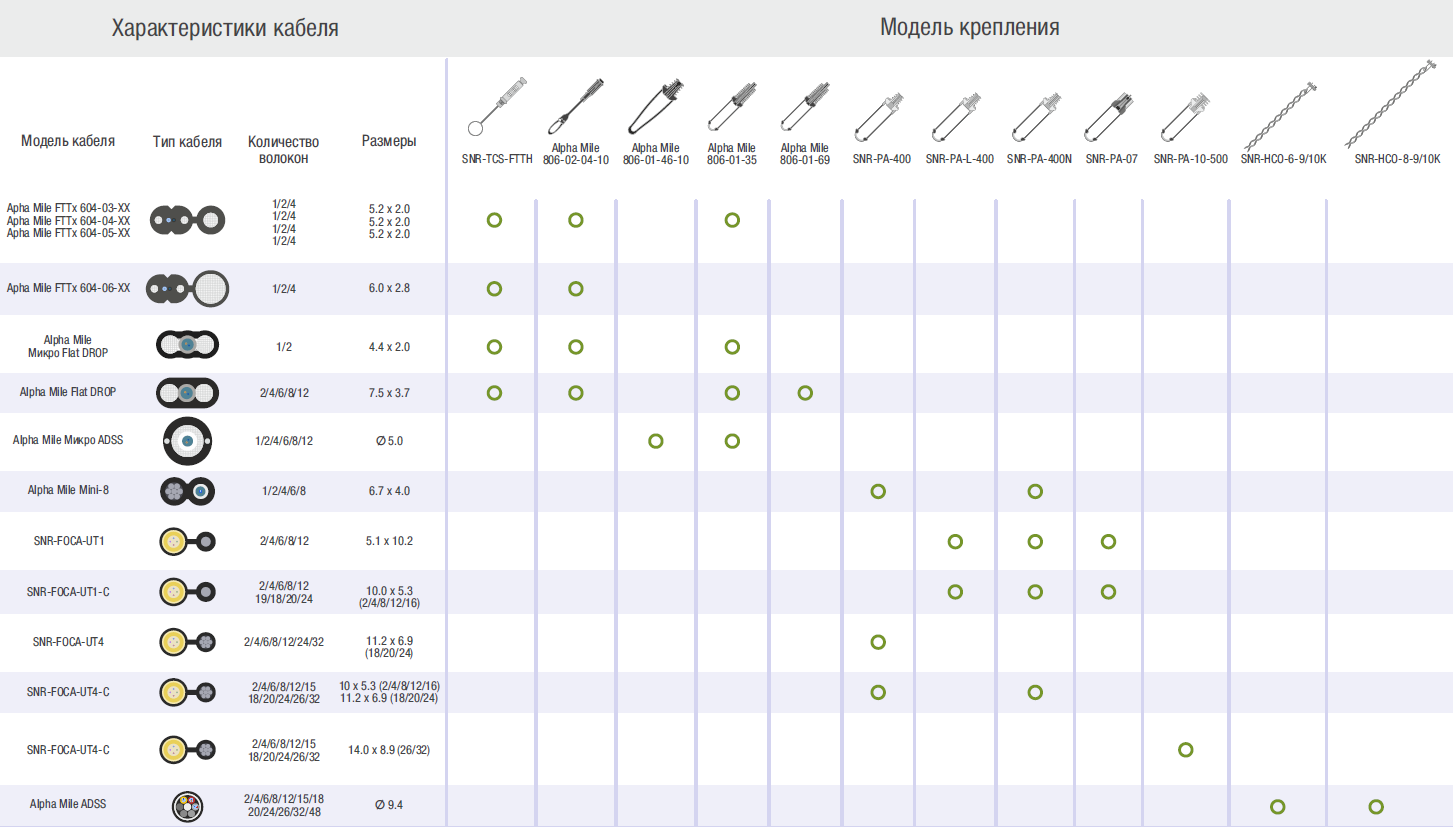Click the 'Характеристики кабеля' header
The height and width of the screenshot is (827, 1453).
[225, 28]
